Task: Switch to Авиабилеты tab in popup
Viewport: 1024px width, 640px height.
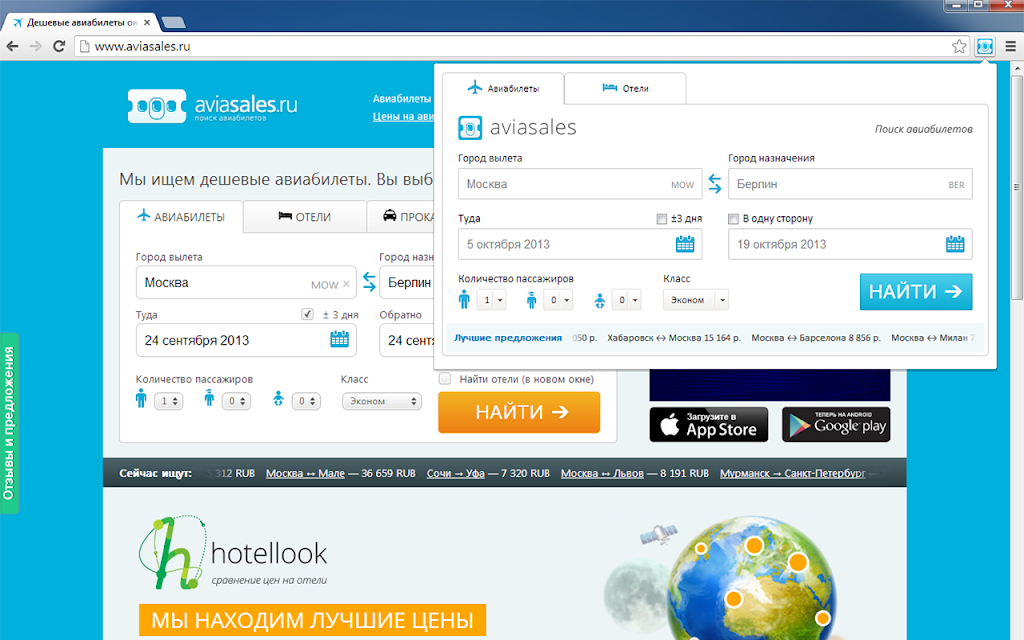Action: click(503, 88)
